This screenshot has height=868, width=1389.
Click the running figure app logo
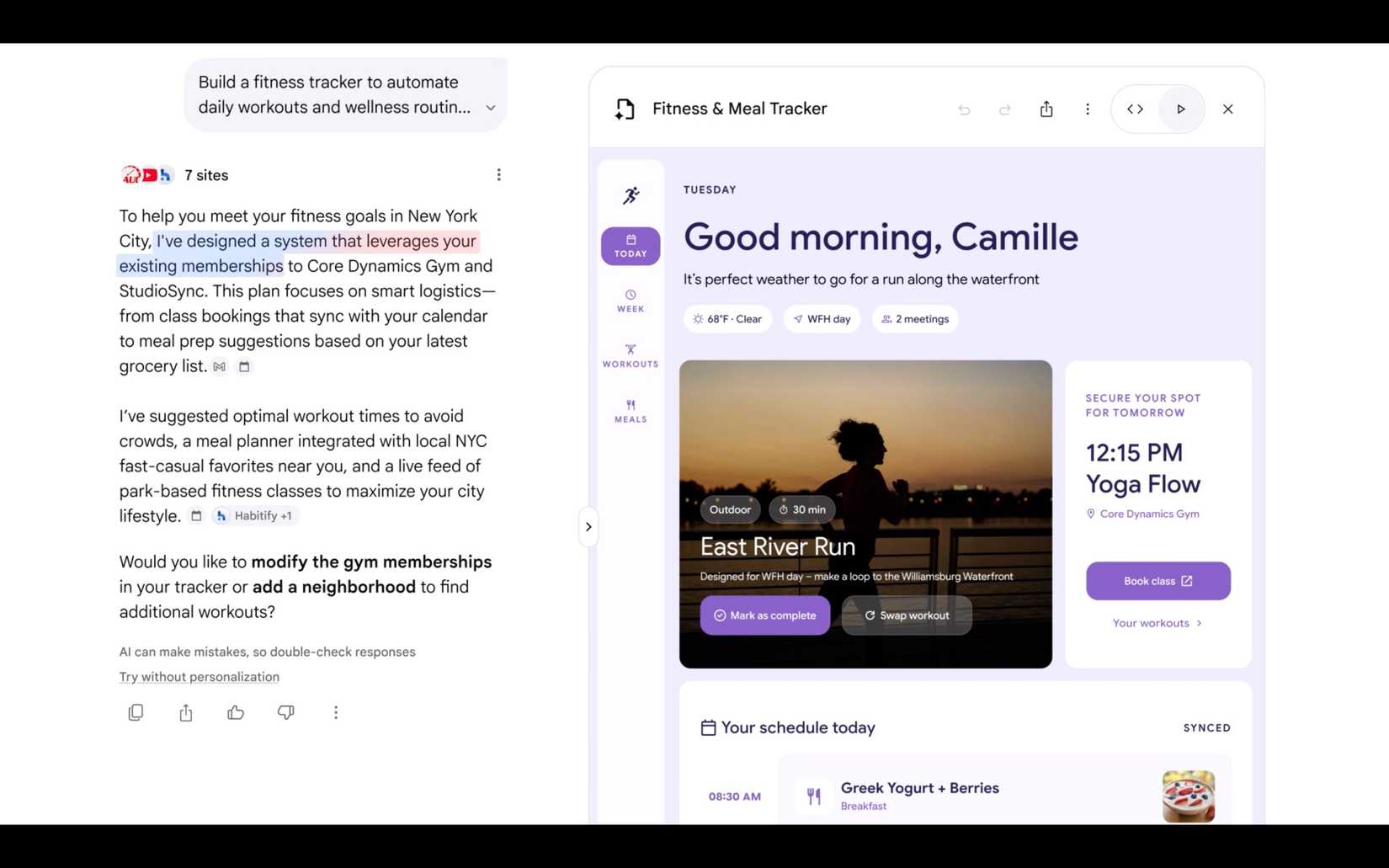631,195
